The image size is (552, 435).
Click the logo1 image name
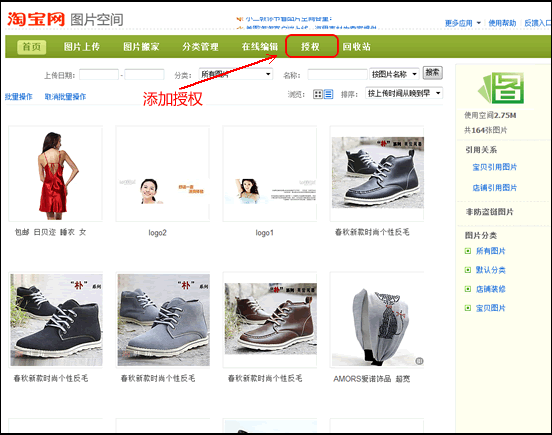pos(264,233)
